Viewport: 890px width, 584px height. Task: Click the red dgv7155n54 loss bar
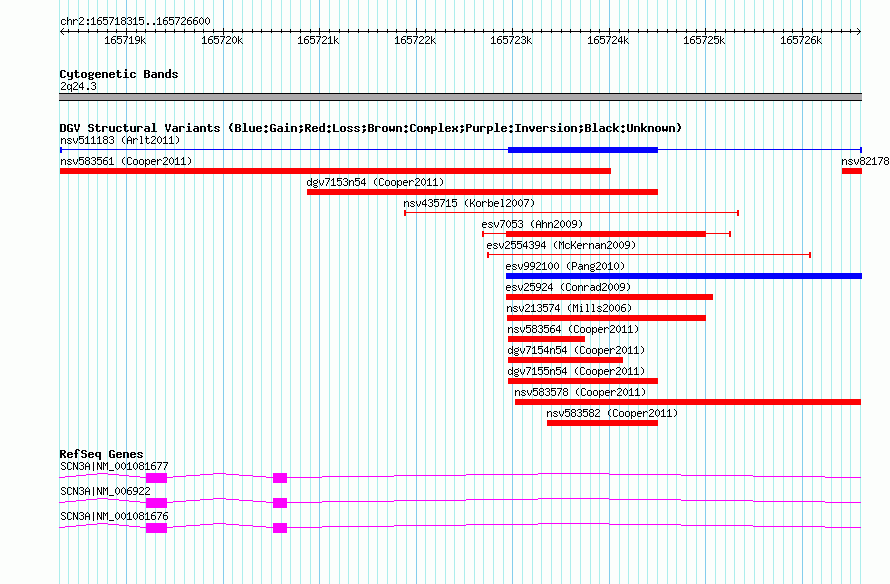coord(583,381)
